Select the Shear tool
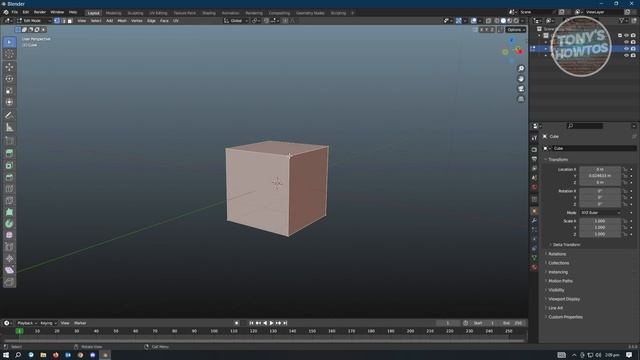 pos(9,270)
